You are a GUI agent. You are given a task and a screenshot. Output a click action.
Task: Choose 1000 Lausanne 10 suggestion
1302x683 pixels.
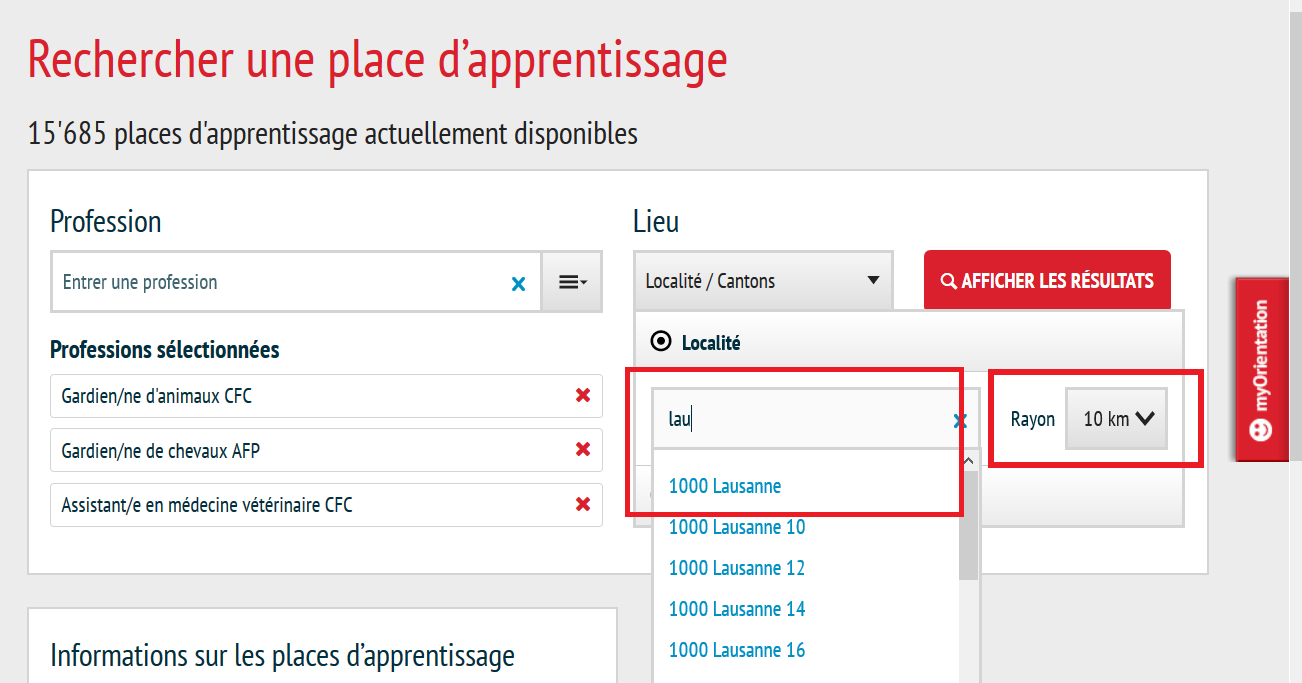(x=737, y=527)
